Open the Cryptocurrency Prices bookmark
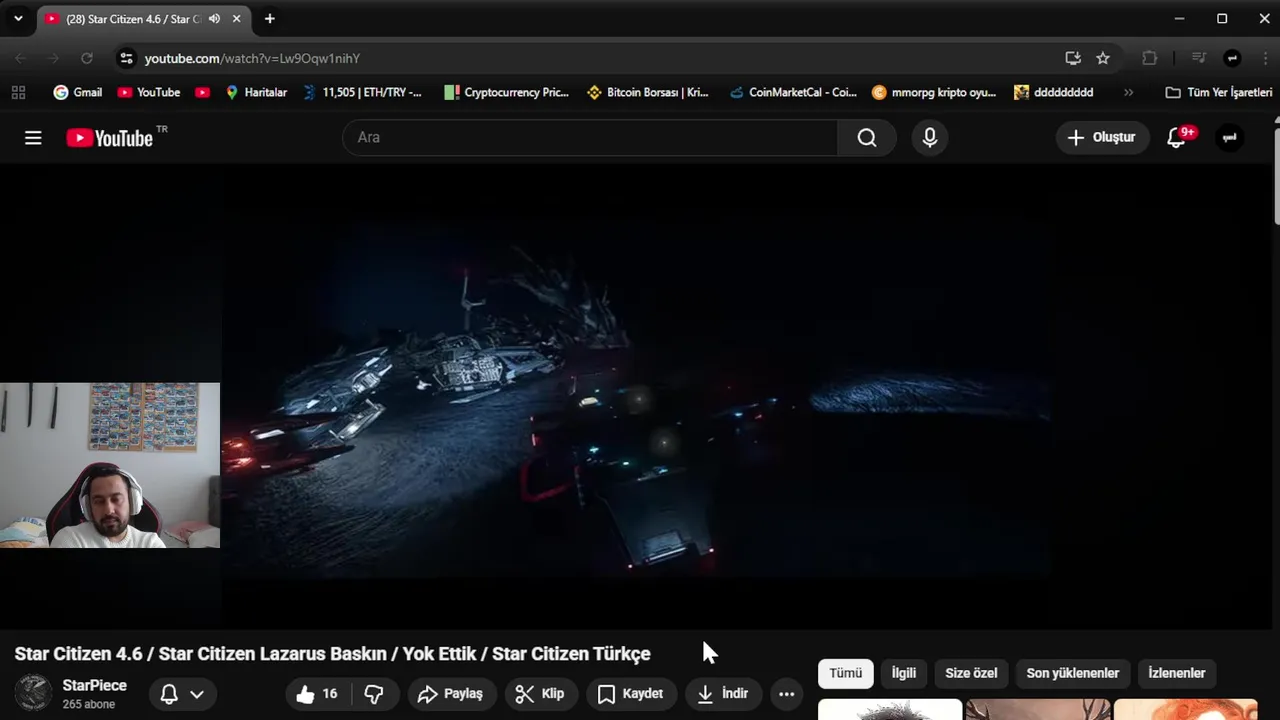1280x720 pixels. coord(507,92)
